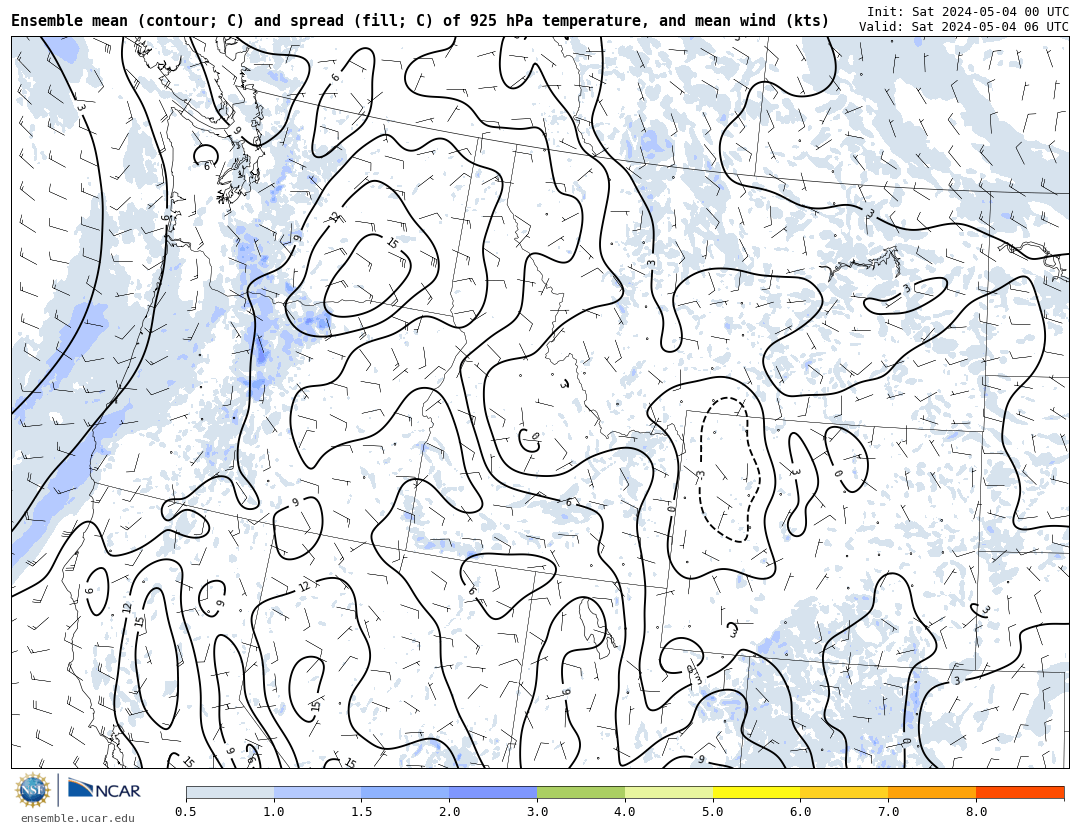This screenshot has height=831, width=1080.
Task: Click the Valid: Sat 2024-05-04 06 UTC text
Action: pos(964,27)
